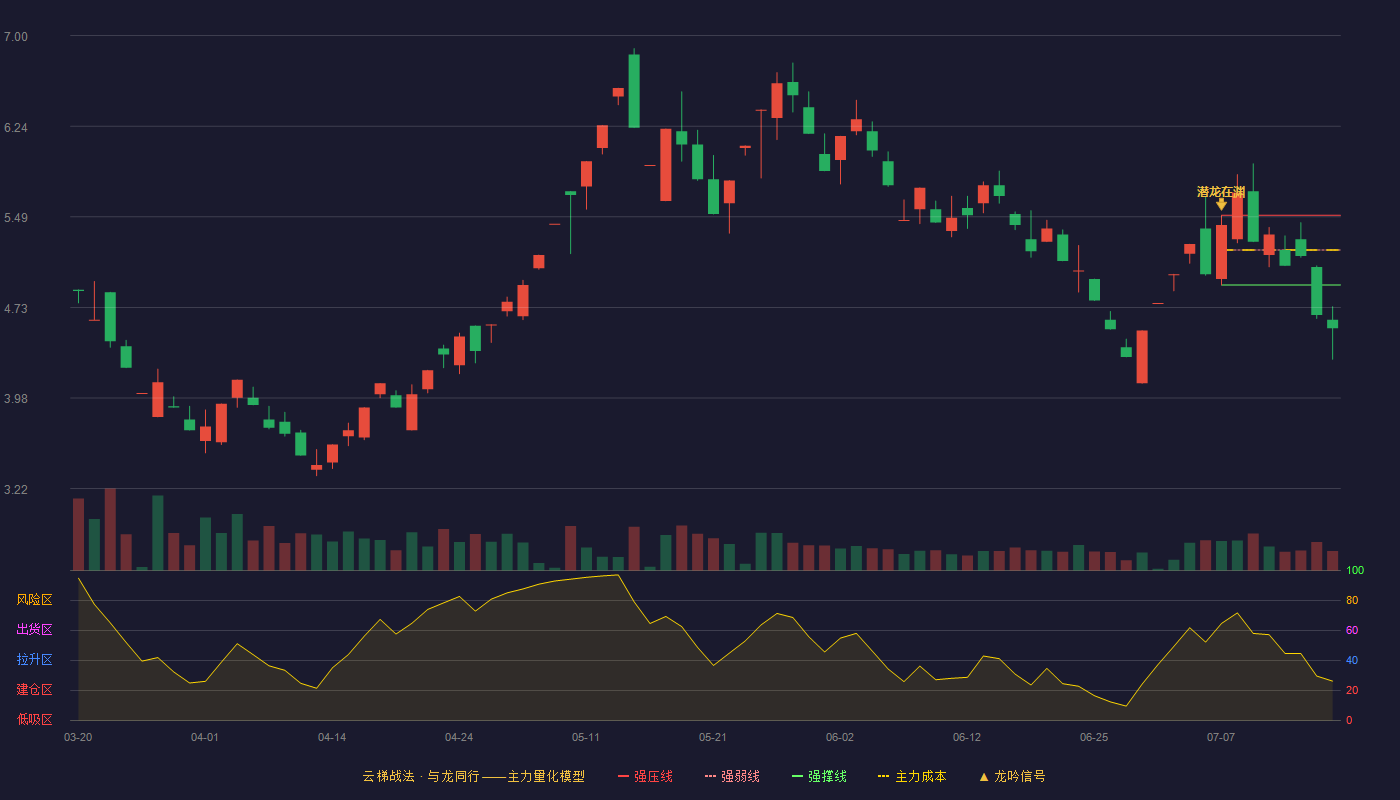The width and height of the screenshot is (1400, 800).
Task: Click the 03-20 date label
Action: pyautogui.click(x=78, y=737)
